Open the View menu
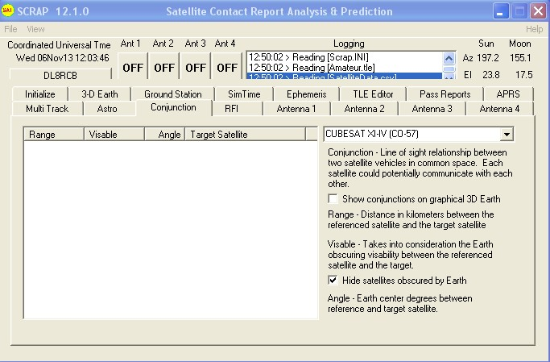The image size is (550, 362). pyautogui.click(x=35, y=29)
